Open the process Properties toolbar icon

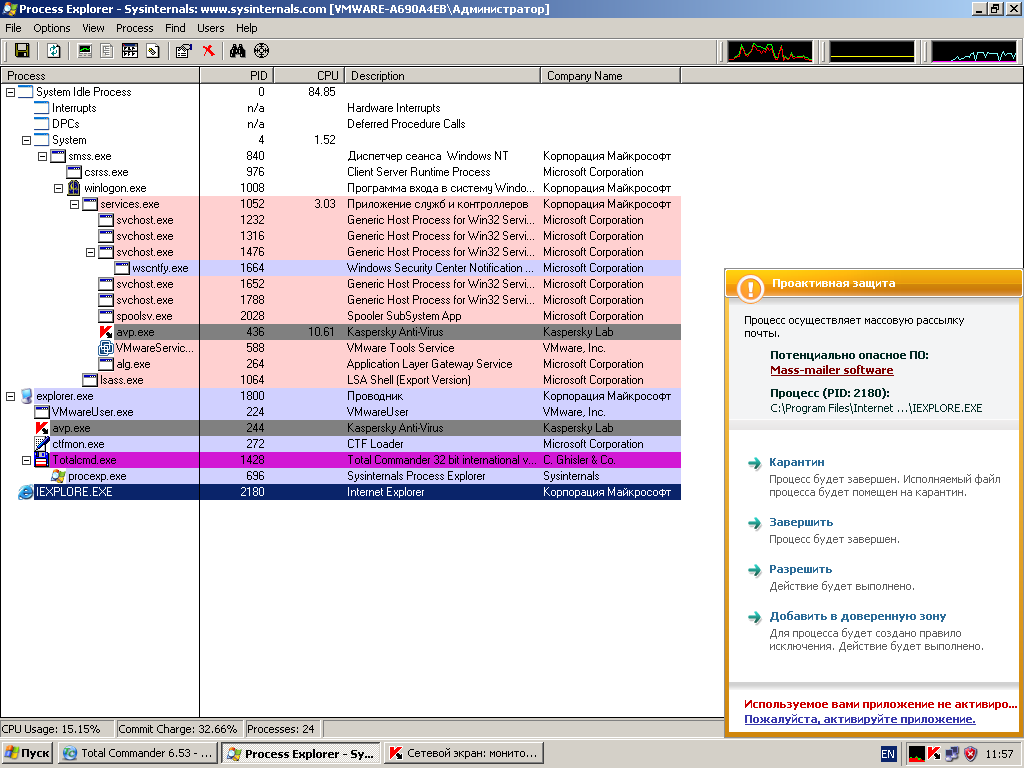(x=184, y=51)
